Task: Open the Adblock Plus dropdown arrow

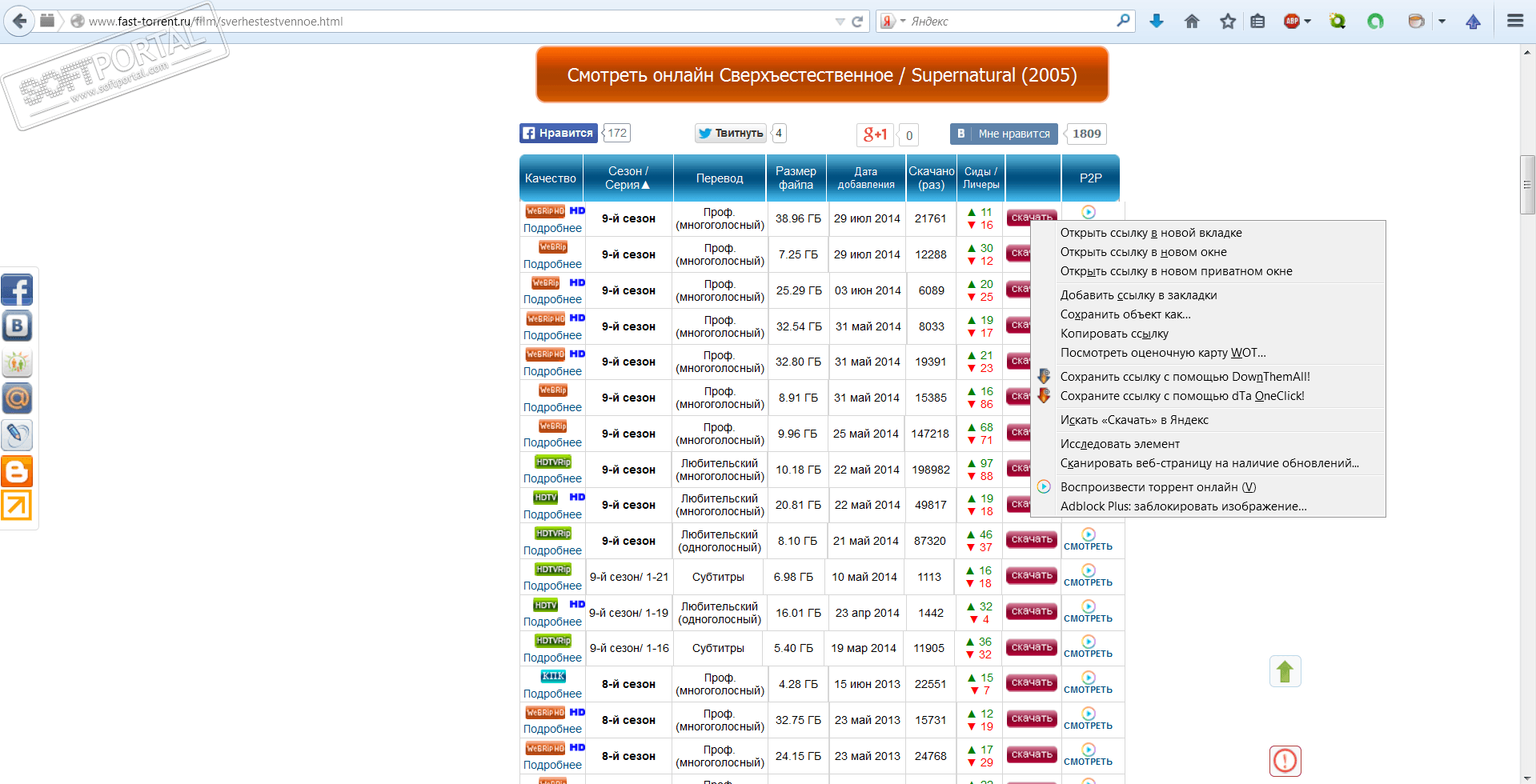Action: (x=1307, y=22)
